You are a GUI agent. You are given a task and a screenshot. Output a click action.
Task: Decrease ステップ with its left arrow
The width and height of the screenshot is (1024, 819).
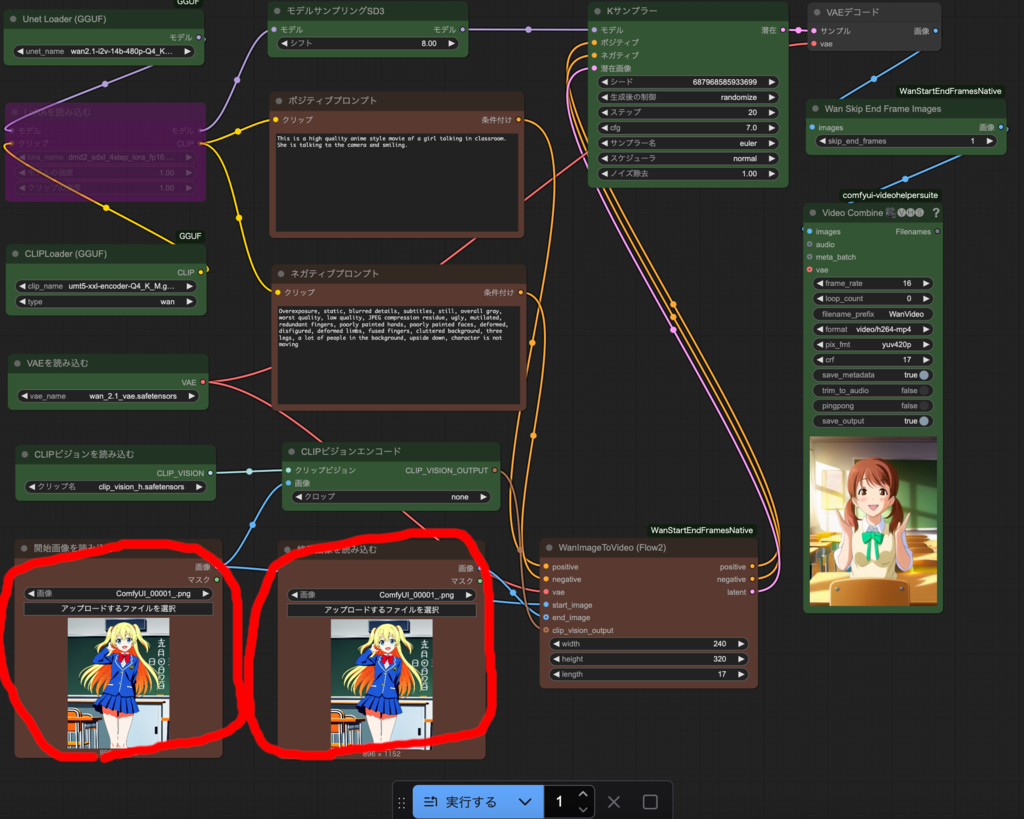point(604,112)
